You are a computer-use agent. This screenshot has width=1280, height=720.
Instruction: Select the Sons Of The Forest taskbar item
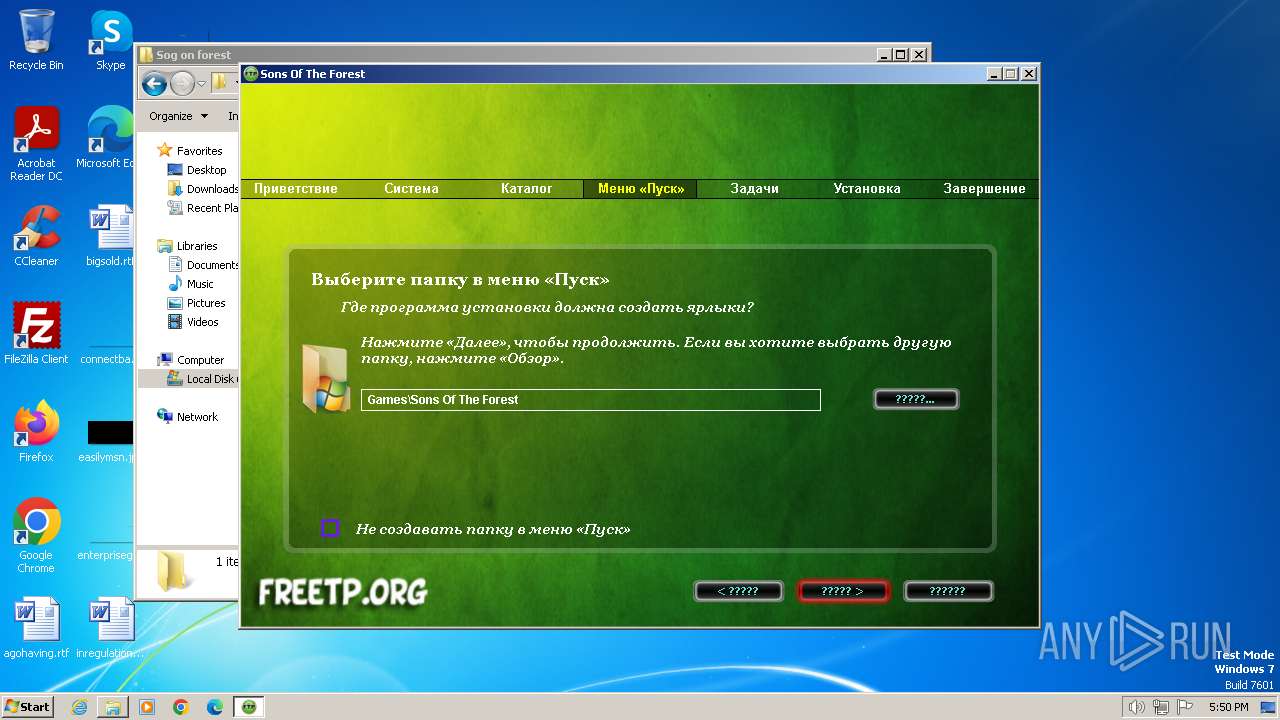tap(249, 707)
